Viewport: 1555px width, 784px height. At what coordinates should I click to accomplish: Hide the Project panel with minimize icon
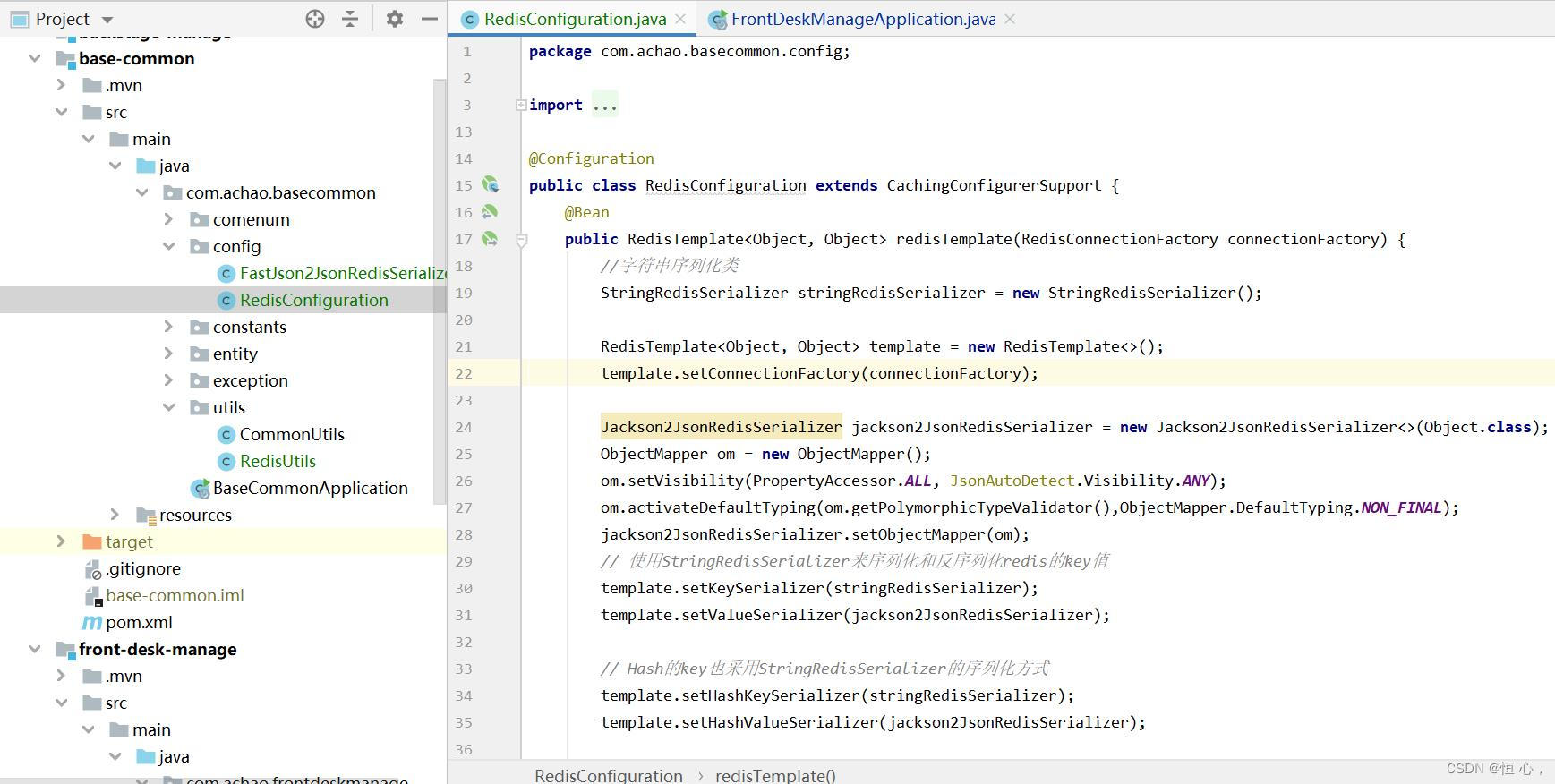coord(430,19)
